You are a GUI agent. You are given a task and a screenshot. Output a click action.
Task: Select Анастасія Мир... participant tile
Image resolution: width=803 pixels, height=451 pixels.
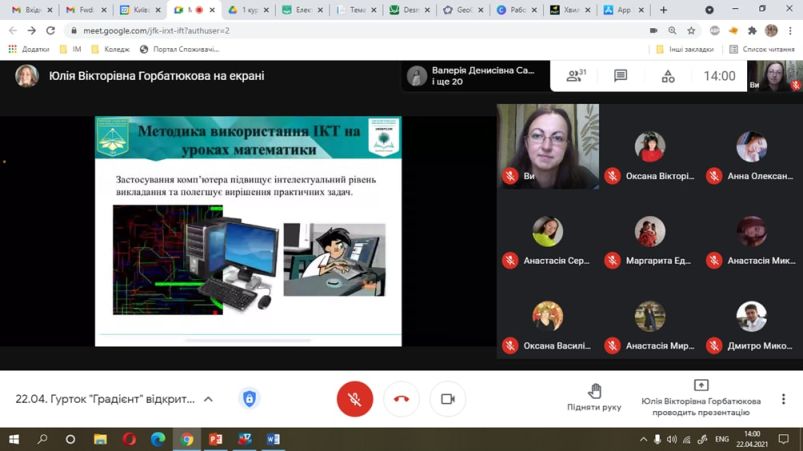[x=650, y=316]
